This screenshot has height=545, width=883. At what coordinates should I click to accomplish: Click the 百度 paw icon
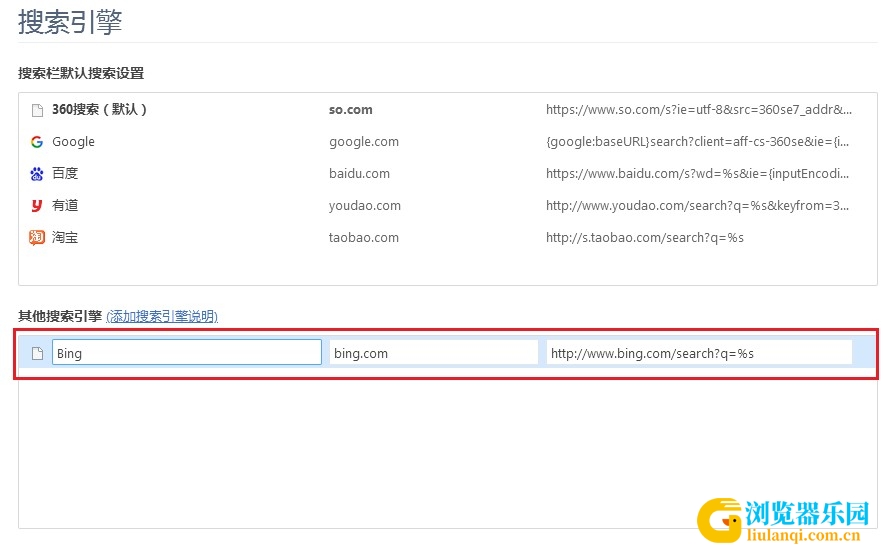click(37, 174)
